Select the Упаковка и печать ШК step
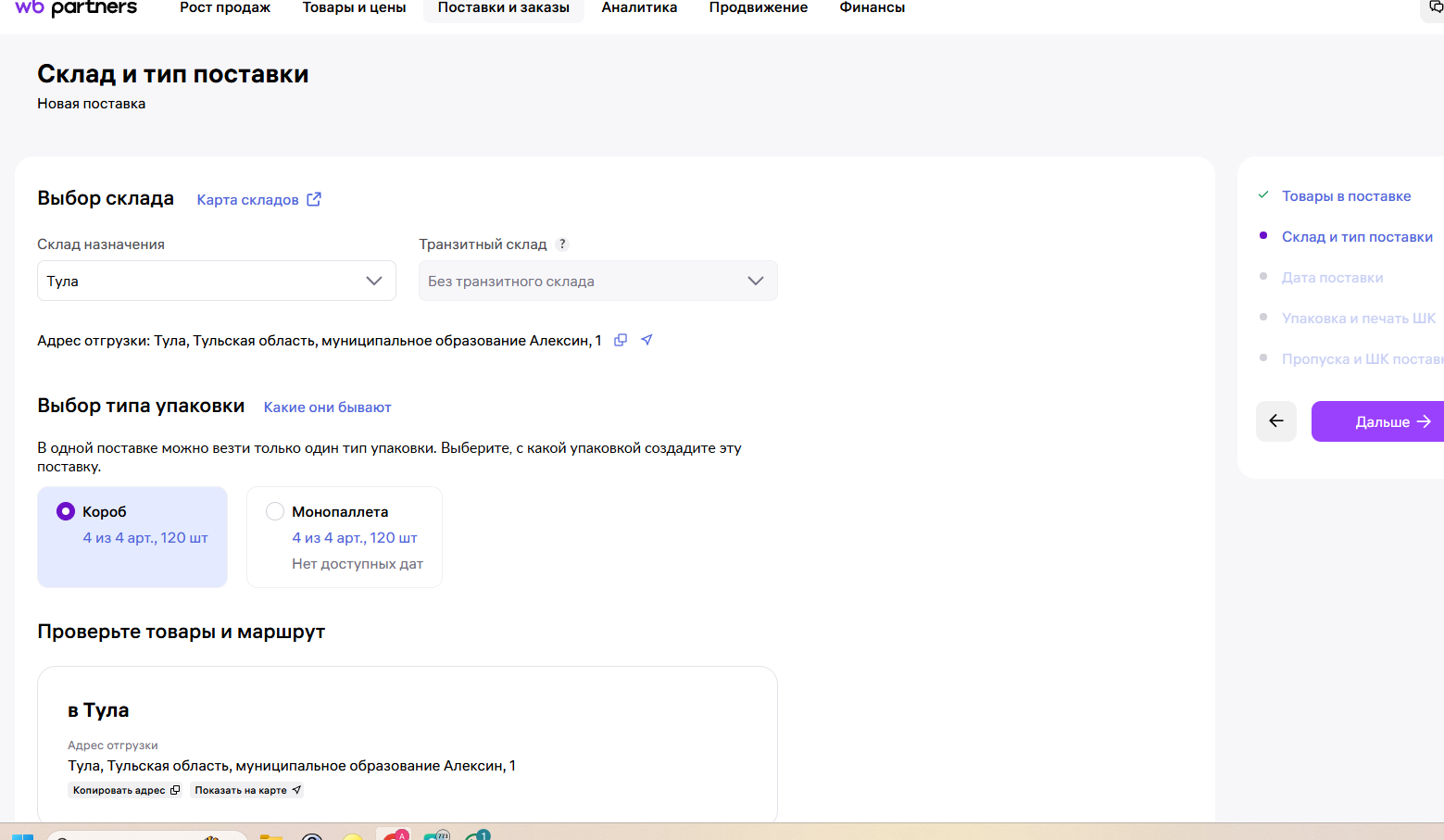1444x840 pixels. pos(1359,319)
